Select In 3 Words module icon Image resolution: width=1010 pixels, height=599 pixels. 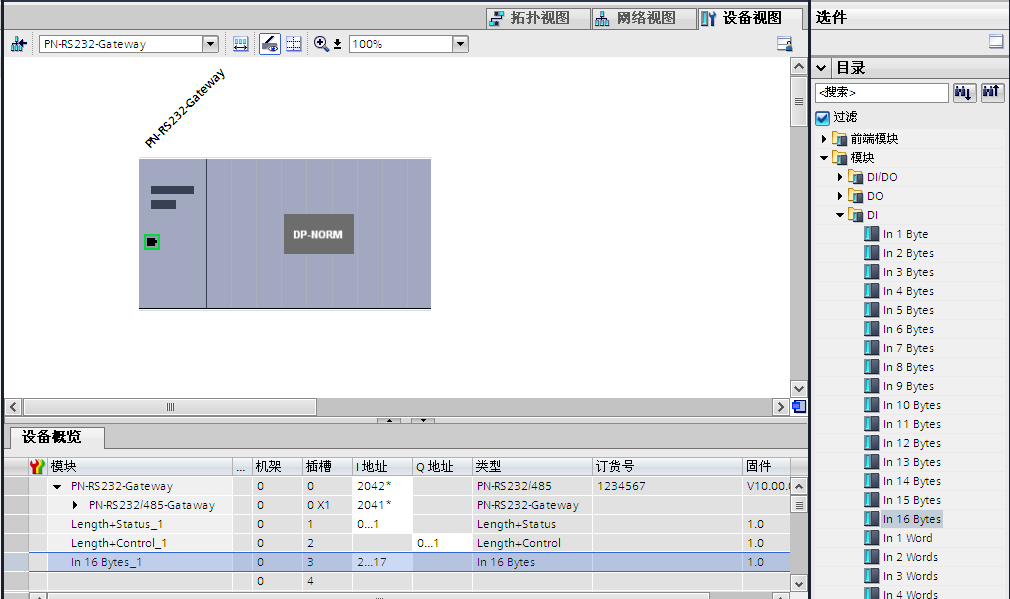pos(872,576)
